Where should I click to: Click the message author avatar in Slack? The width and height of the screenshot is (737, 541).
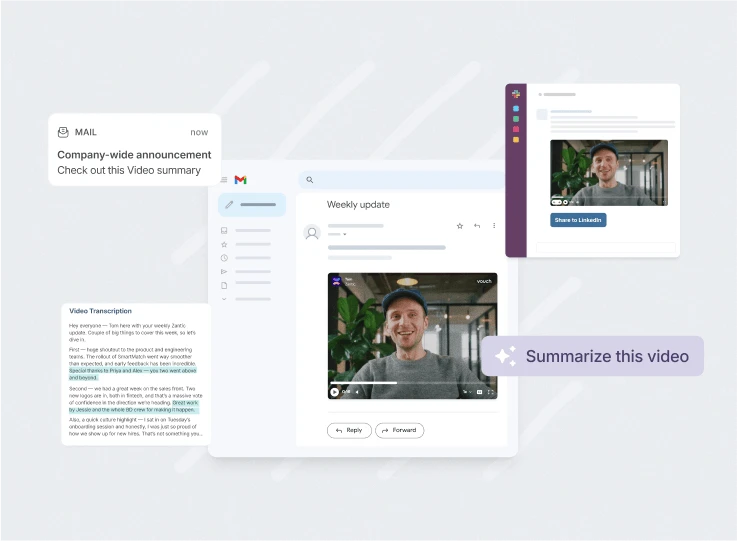542,114
